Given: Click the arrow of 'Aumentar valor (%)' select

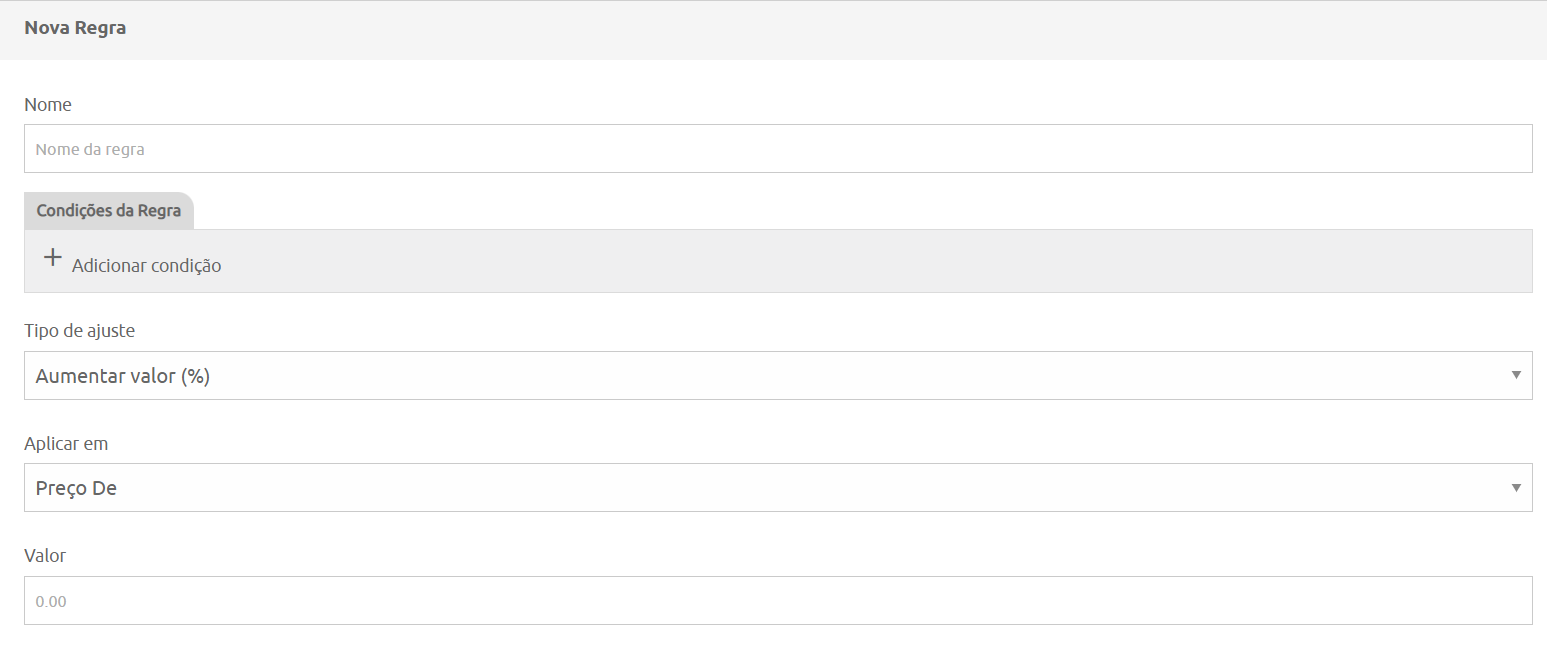Looking at the screenshot, I should 1516,376.
